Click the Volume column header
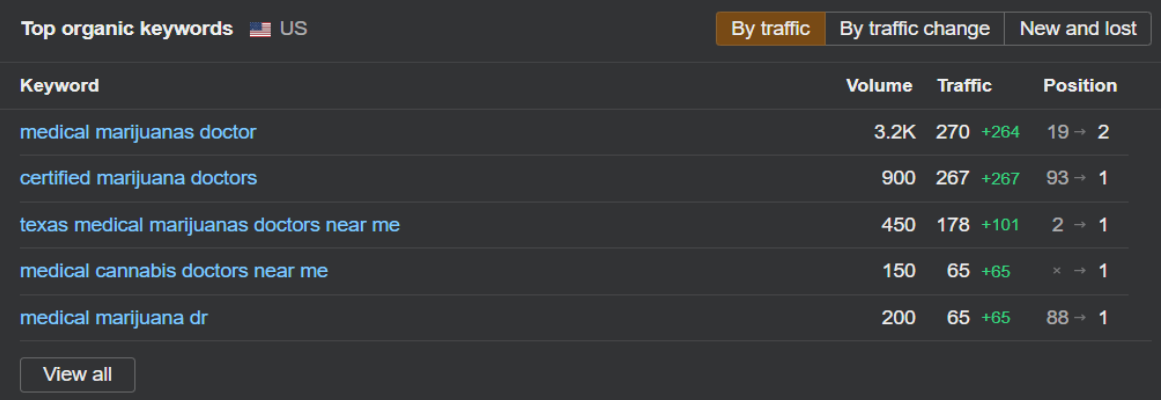The image size is (1161, 400). coord(879,86)
